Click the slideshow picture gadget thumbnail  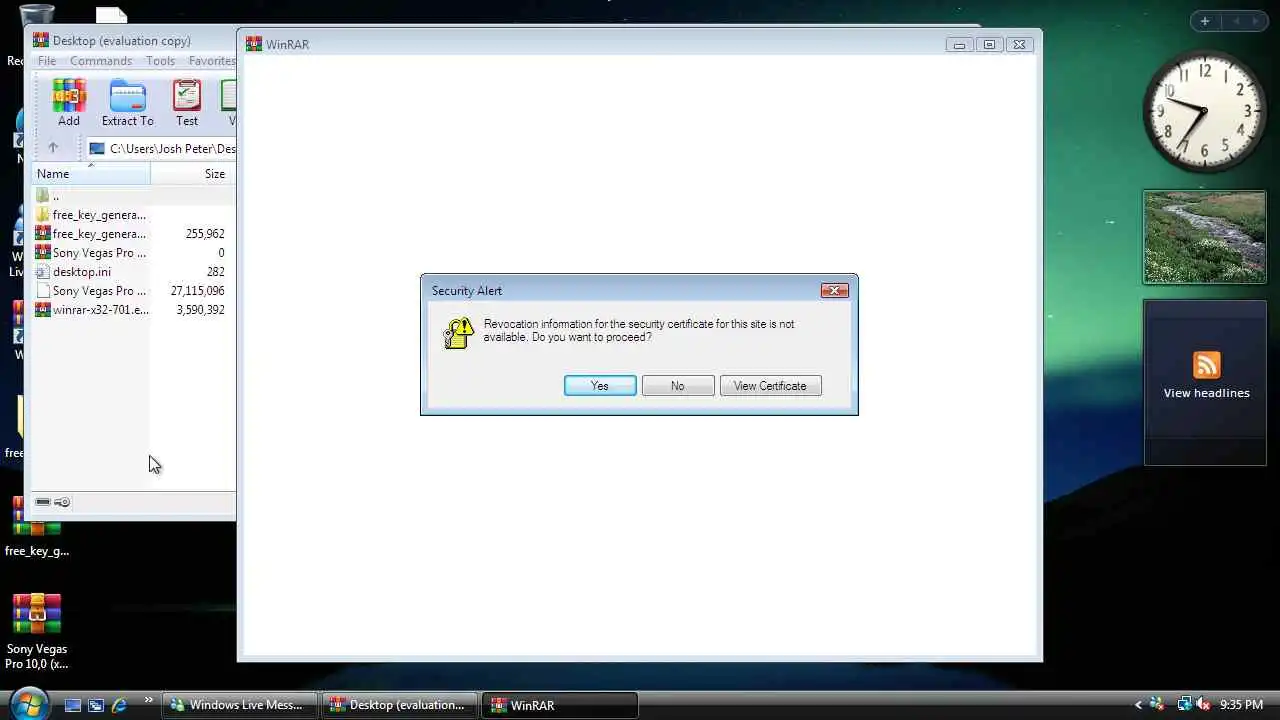click(1204, 237)
